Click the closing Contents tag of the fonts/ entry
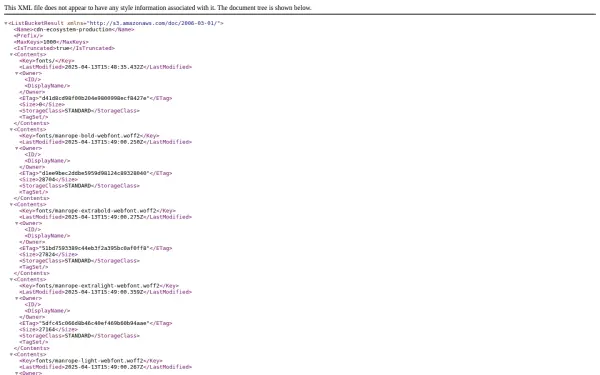600x375 pixels. tap(31, 124)
